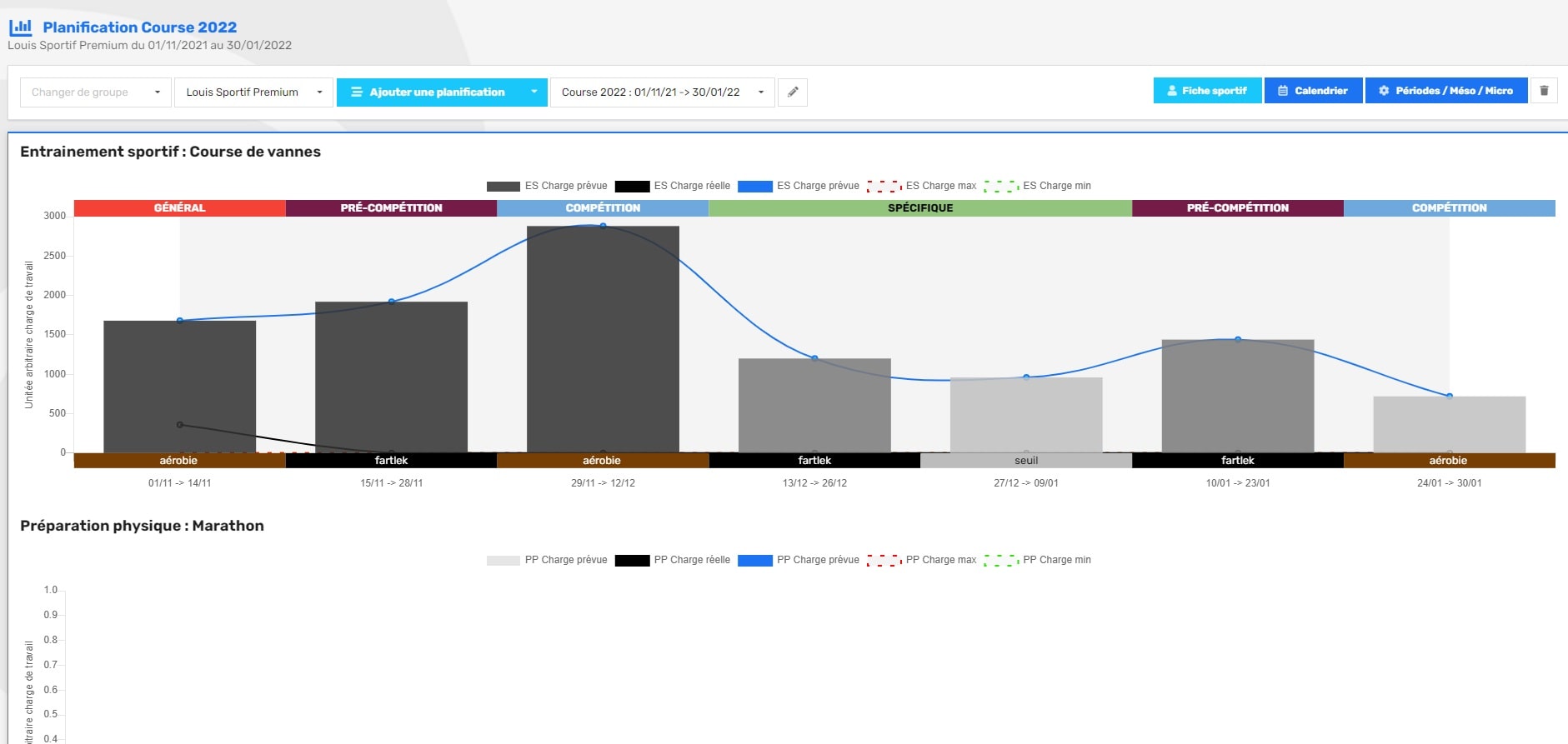Open the Course 2022 planification dropdown
The image size is (1568, 744).
pyautogui.click(x=663, y=92)
